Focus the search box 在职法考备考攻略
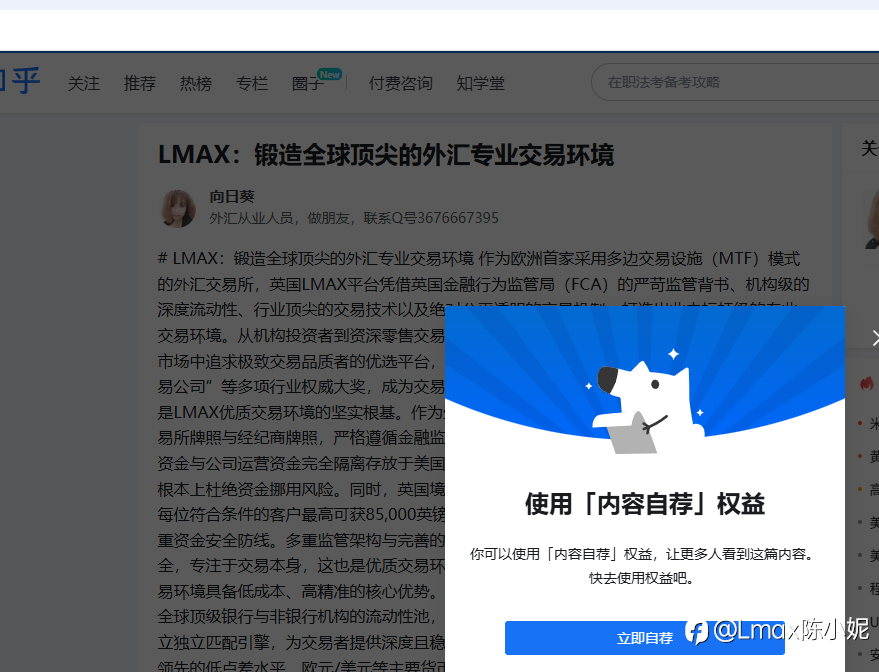 coord(735,82)
